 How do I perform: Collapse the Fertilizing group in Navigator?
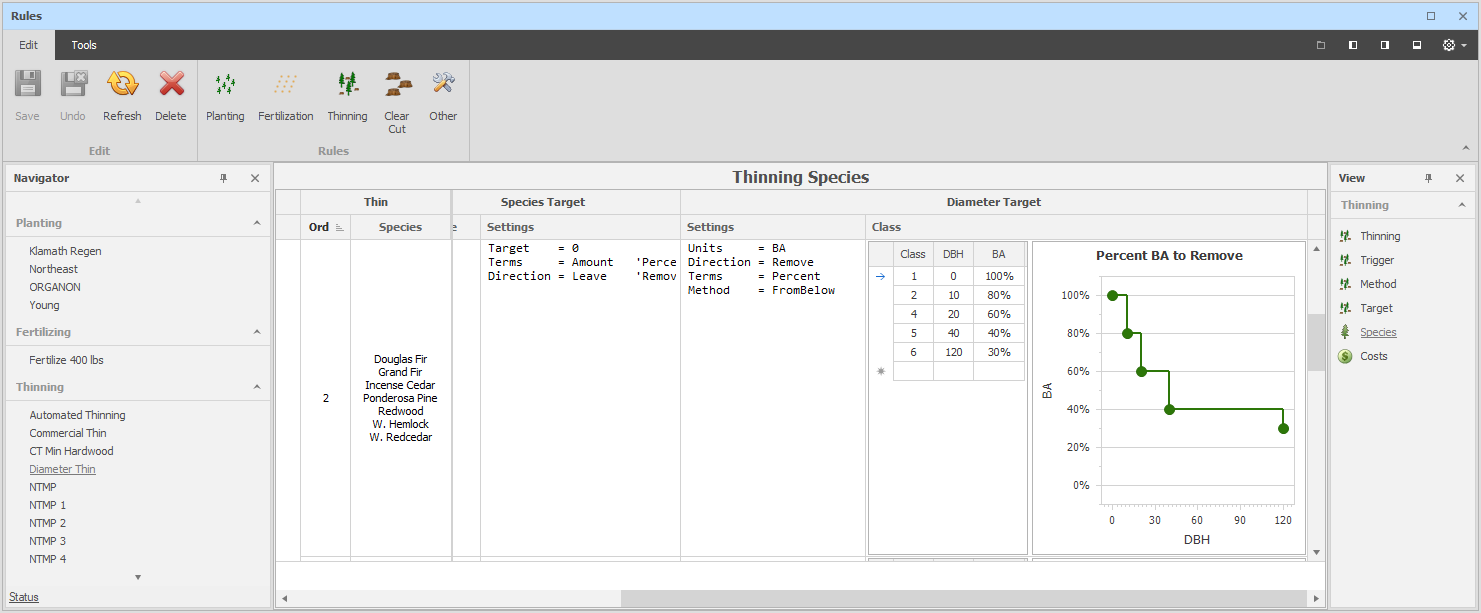tap(257, 332)
